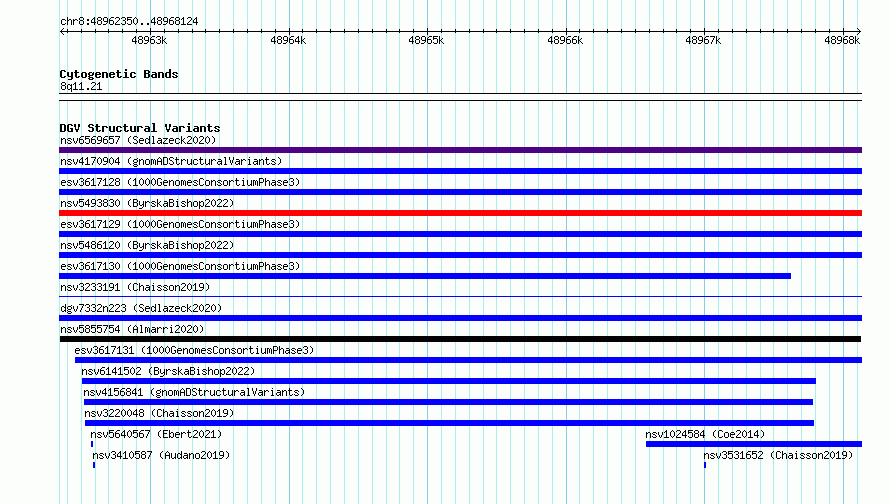Open esv3617131 (1000GenomesConsortiumPhase3) label
This screenshot has height=504, width=890.
coord(194,350)
